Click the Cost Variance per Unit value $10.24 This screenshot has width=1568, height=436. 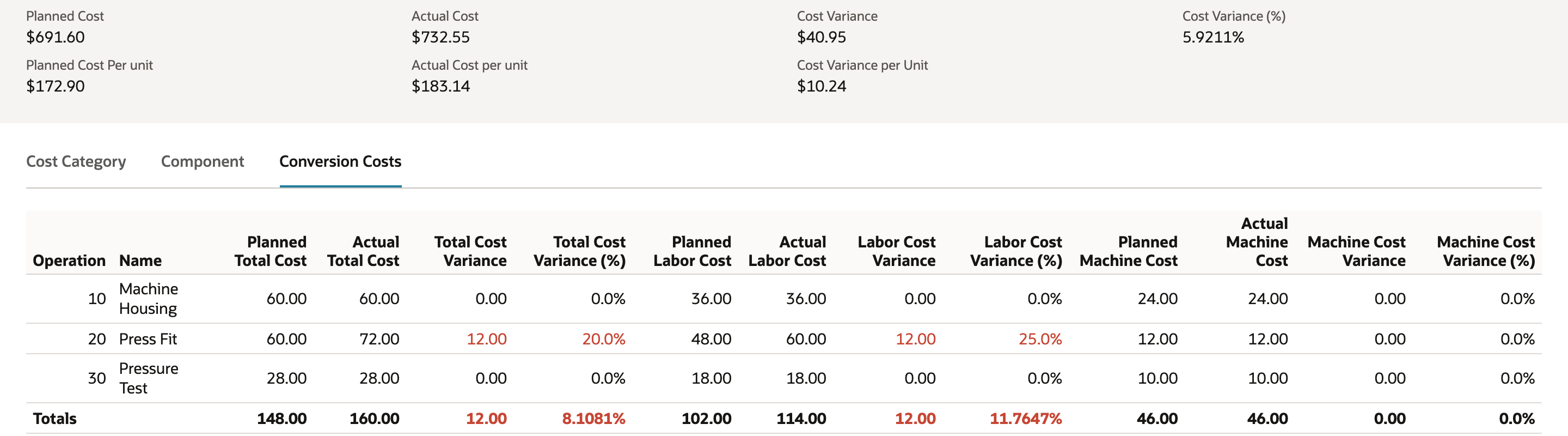pyautogui.click(x=822, y=86)
